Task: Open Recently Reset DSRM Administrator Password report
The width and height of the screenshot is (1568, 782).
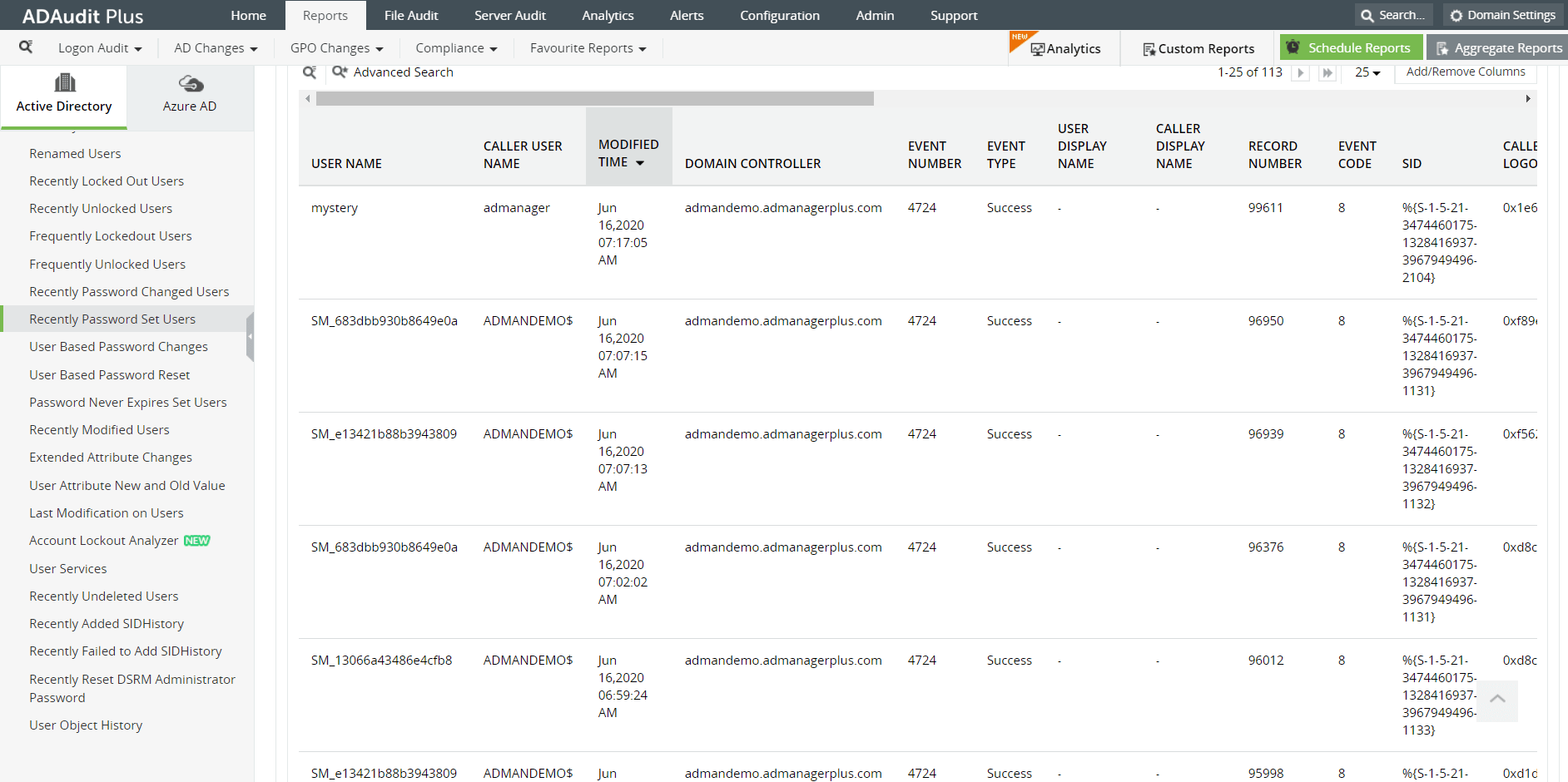Action: point(132,688)
